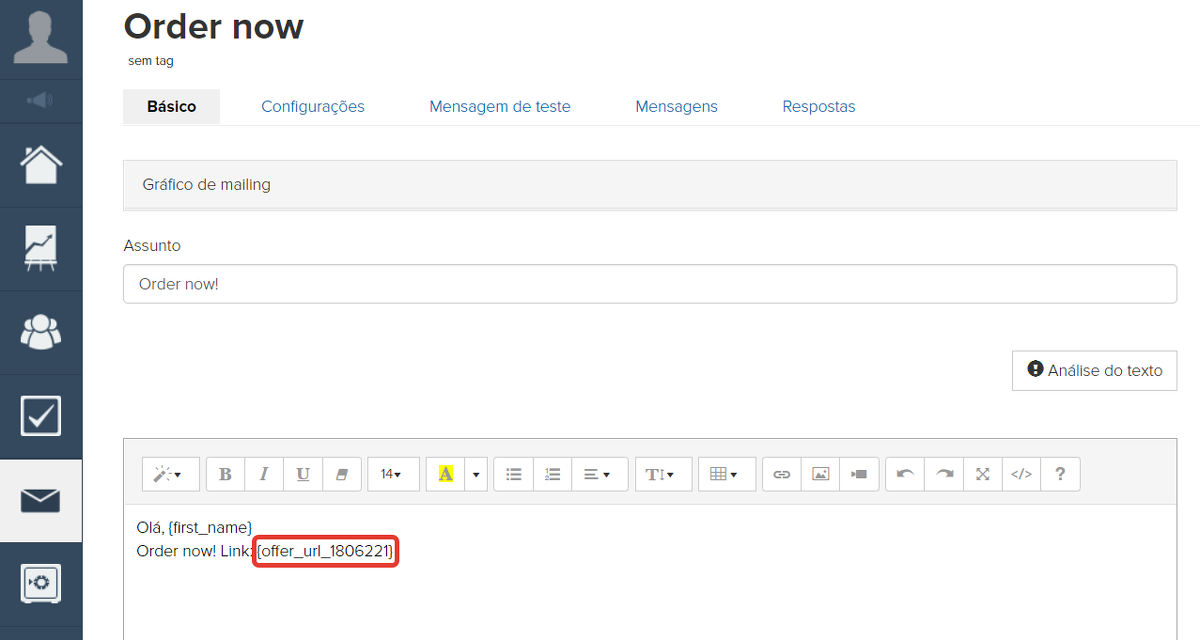Click the eraser clear formatting icon

coord(342,474)
